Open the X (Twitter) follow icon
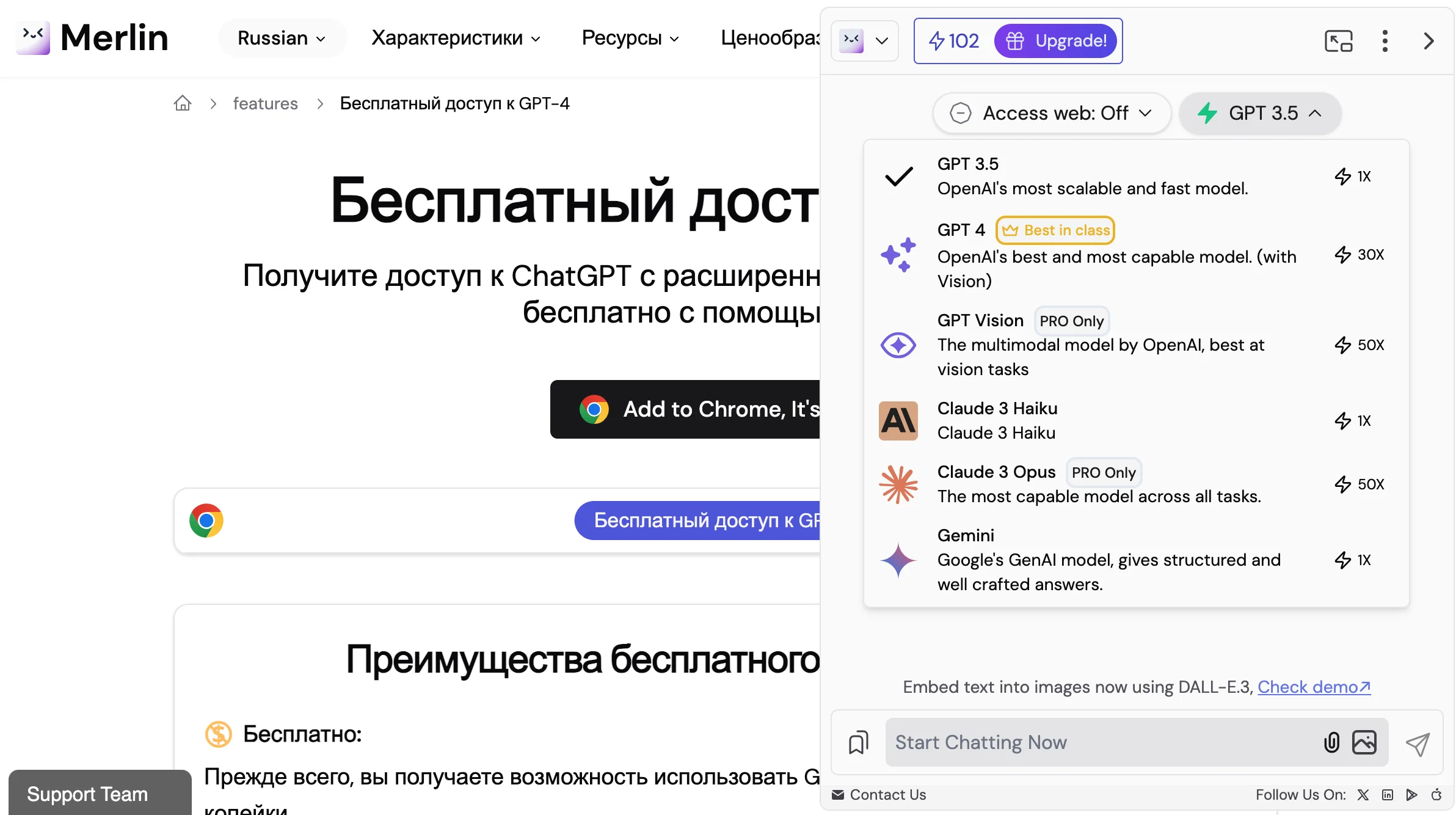1456x815 pixels. click(x=1363, y=795)
